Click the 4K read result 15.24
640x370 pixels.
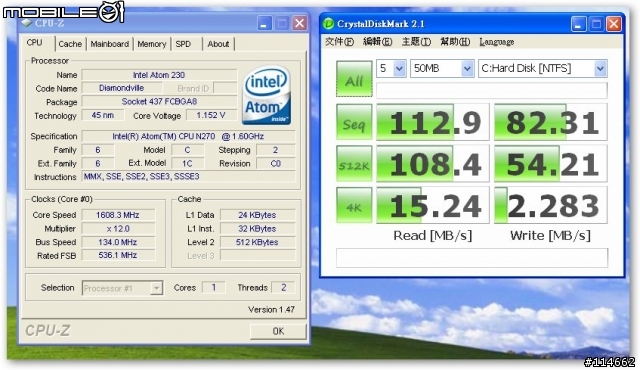click(x=433, y=206)
